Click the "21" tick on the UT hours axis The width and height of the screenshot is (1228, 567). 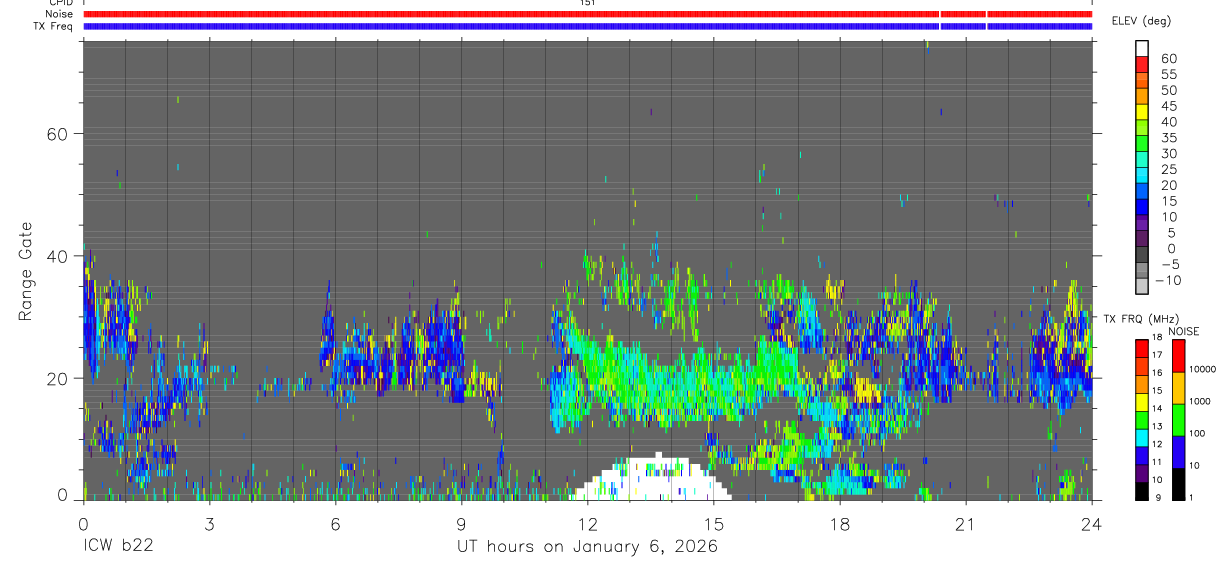coord(965,523)
